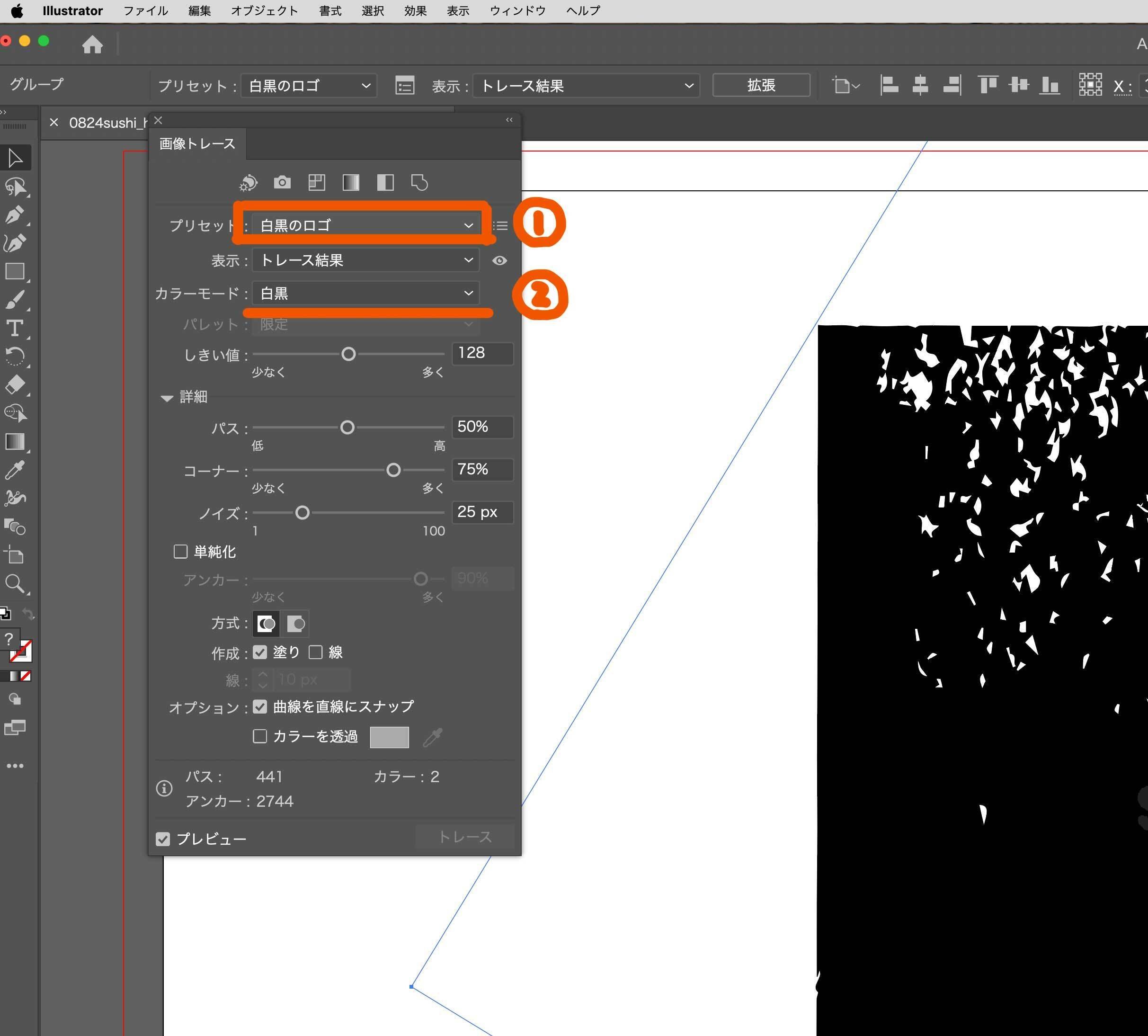
Task: Select the Curvature tool
Action: (15, 243)
